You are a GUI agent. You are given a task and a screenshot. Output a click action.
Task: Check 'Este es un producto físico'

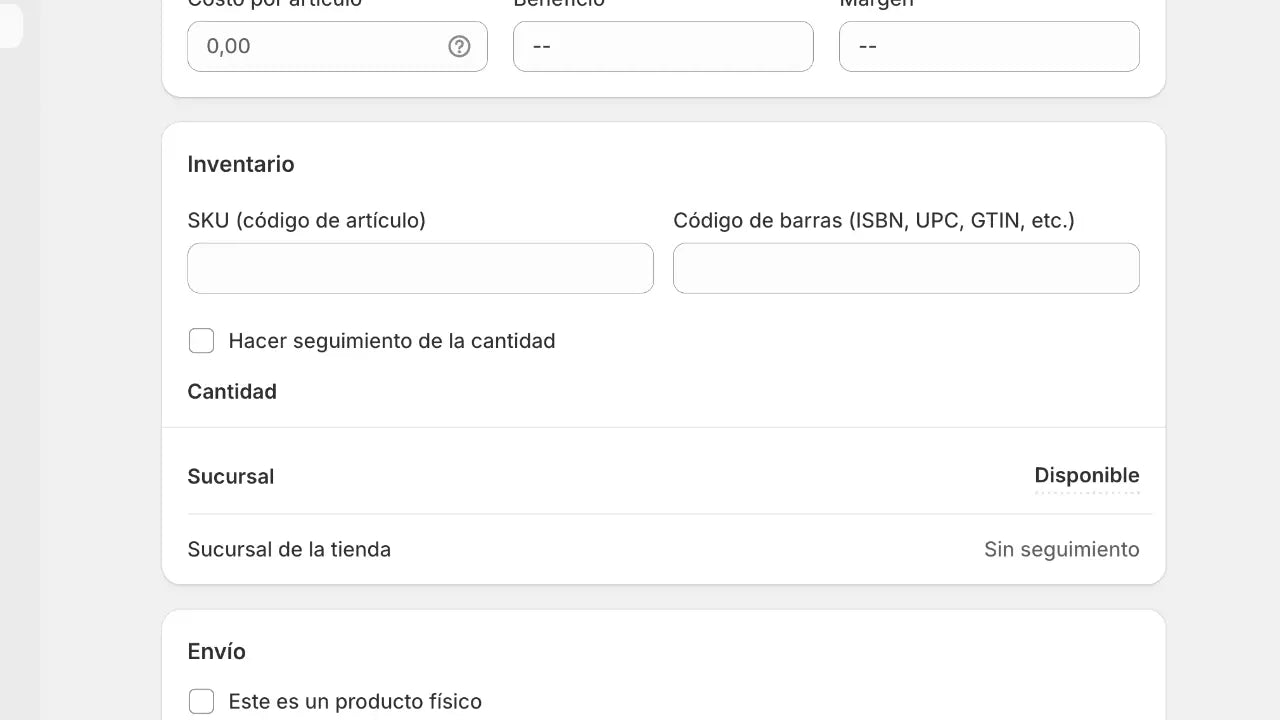tap(202, 701)
